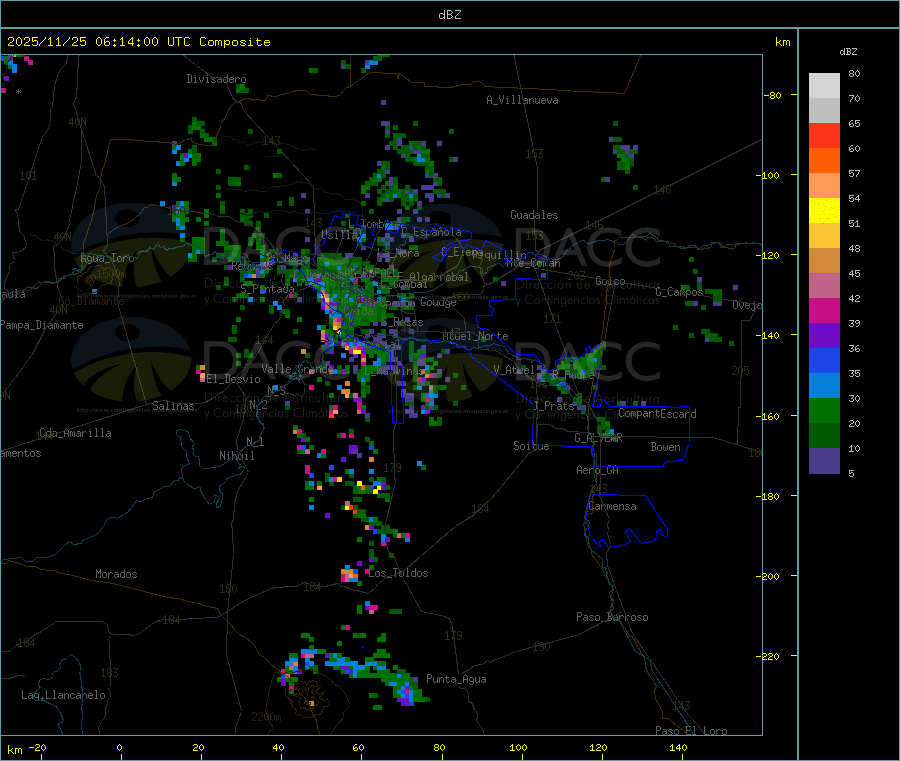Click the -220 km vertical axis tick

(767, 657)
